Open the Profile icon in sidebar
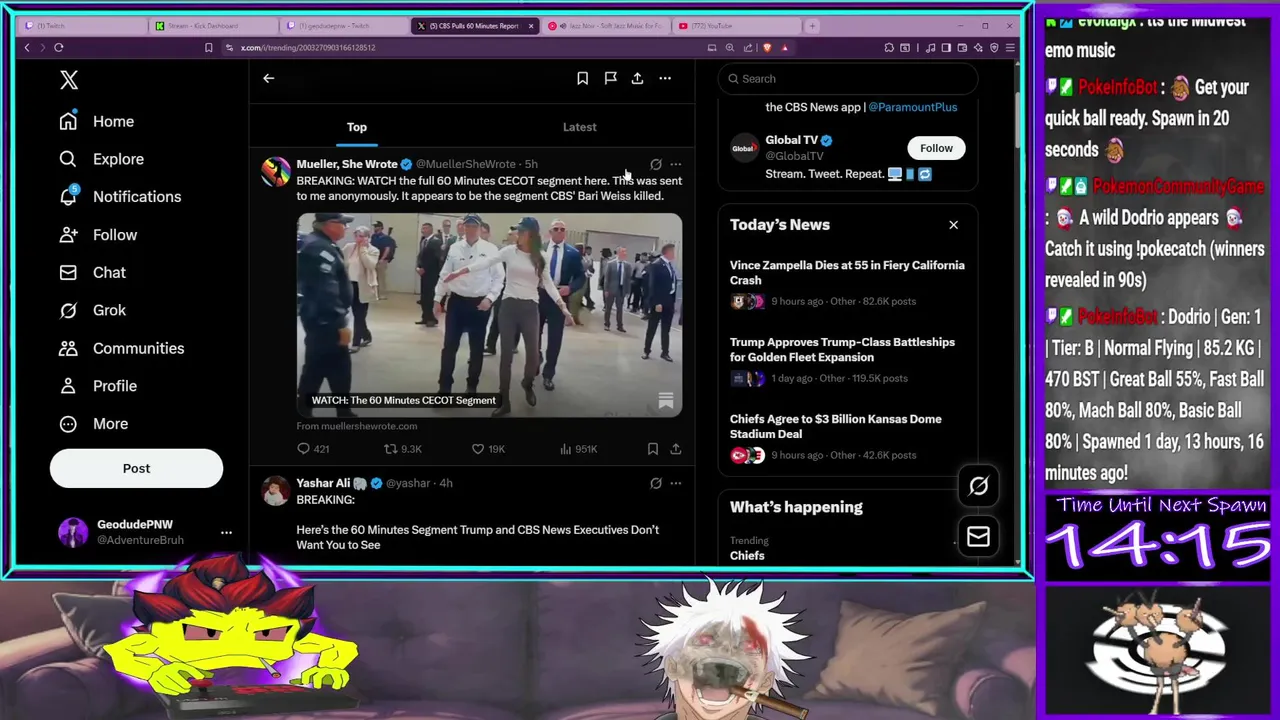 [x=68, y=386]
